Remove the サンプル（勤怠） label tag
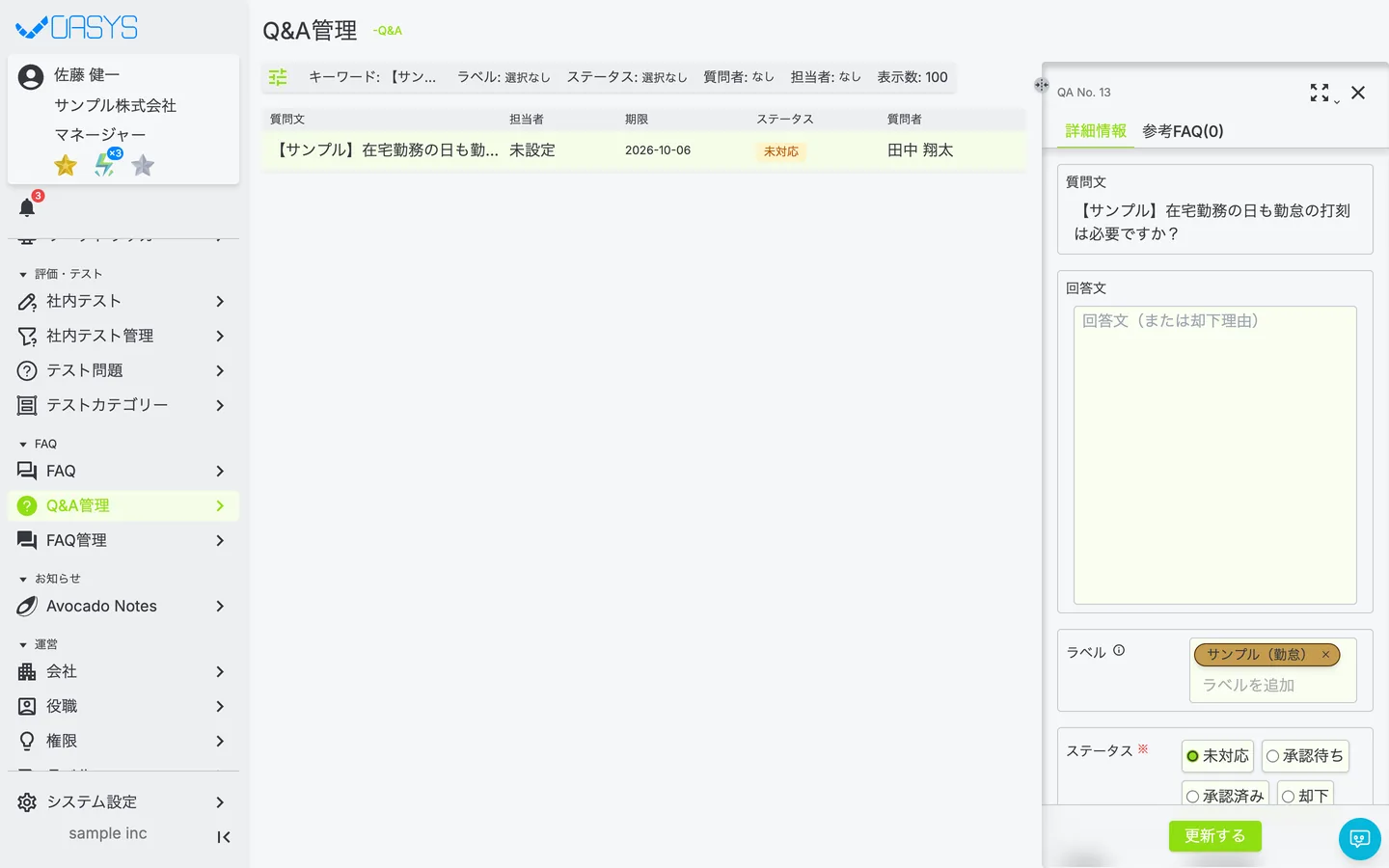Screen dimensions: 1389x868 (1325, 655)
